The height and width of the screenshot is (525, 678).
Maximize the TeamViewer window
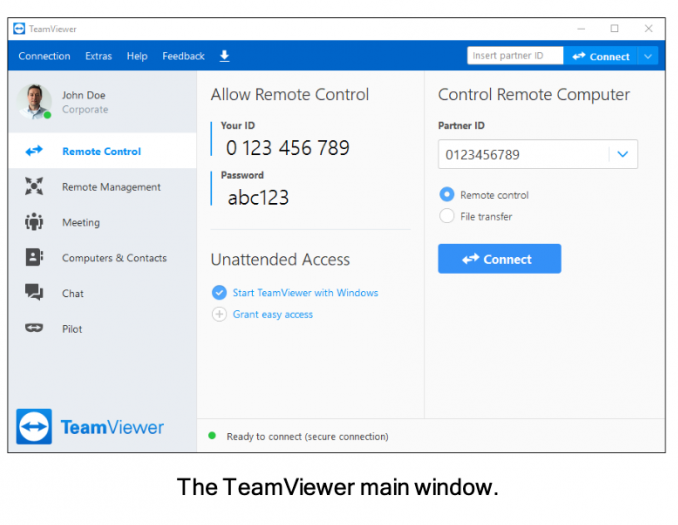[614, 29]
